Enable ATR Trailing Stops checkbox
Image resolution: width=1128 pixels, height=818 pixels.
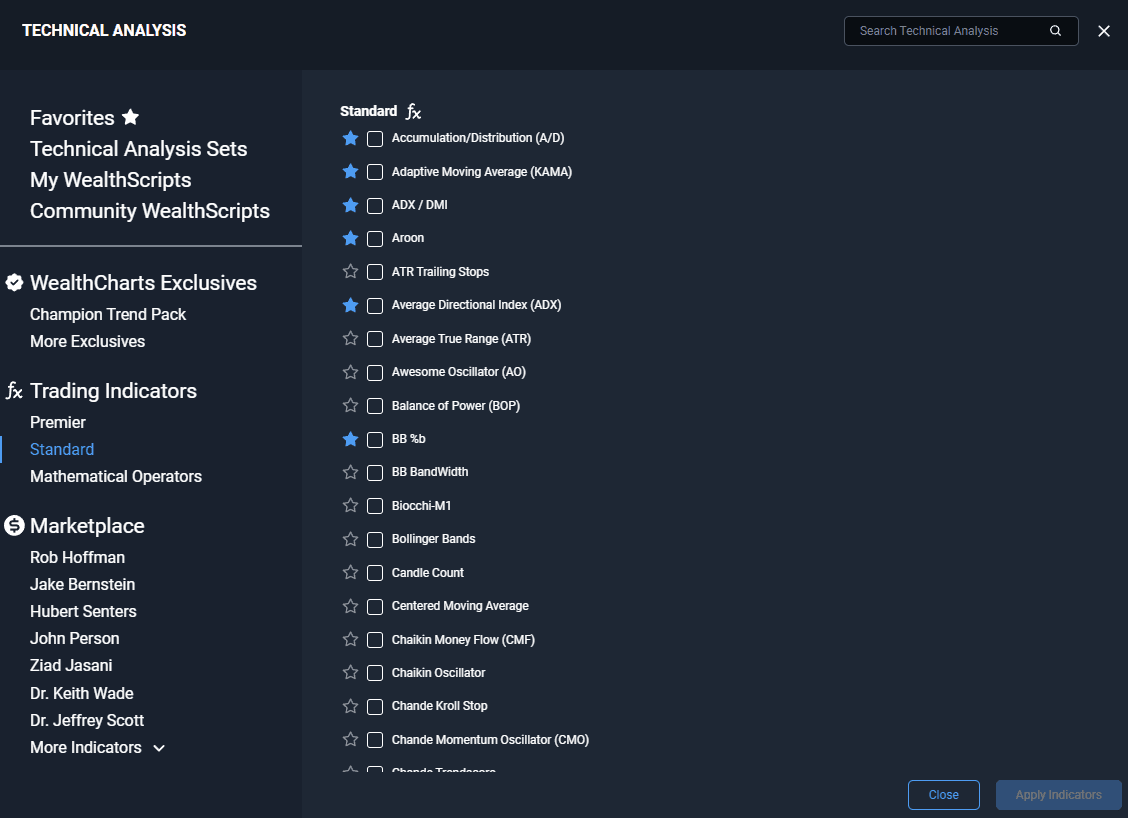[x=375, y=272]
